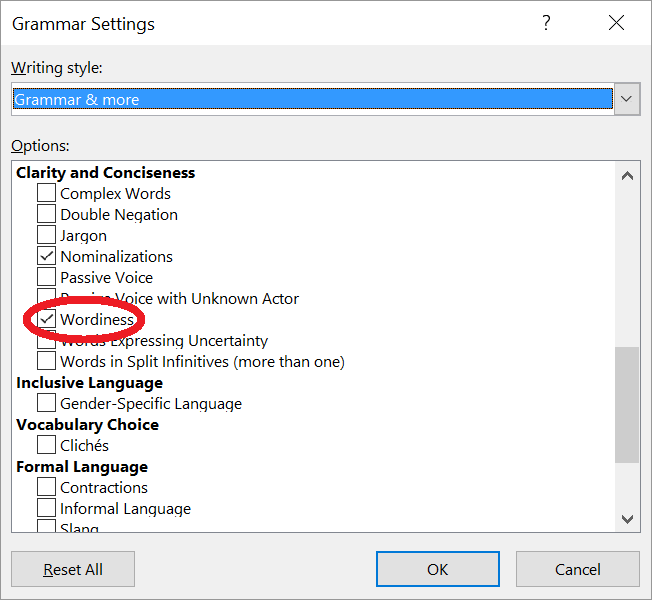Enable the Clichés checkbox
The height and width of the screenshot is (600, 652).
pyautogui.click(x=46, y=444)
